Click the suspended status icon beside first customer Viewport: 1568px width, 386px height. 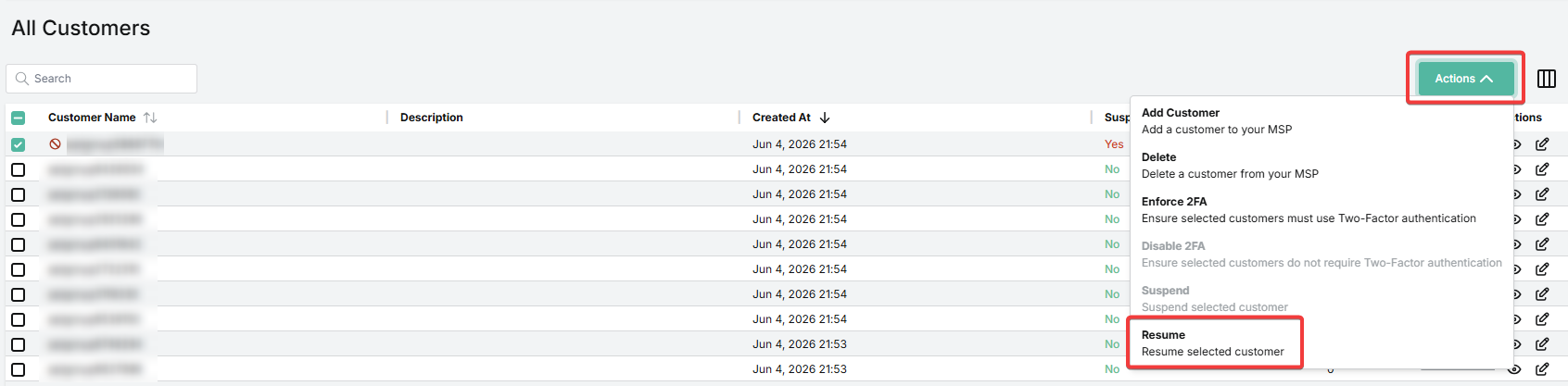click(x=56, y=144)
